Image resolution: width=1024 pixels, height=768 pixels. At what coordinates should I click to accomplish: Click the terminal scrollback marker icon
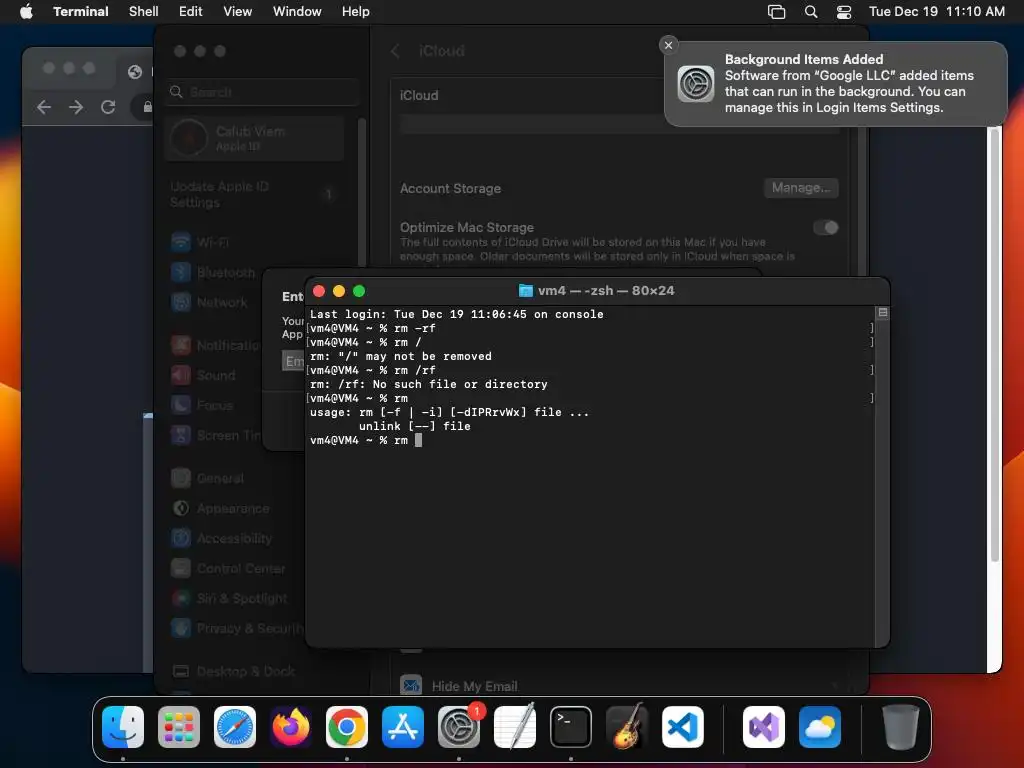(883, 313)
